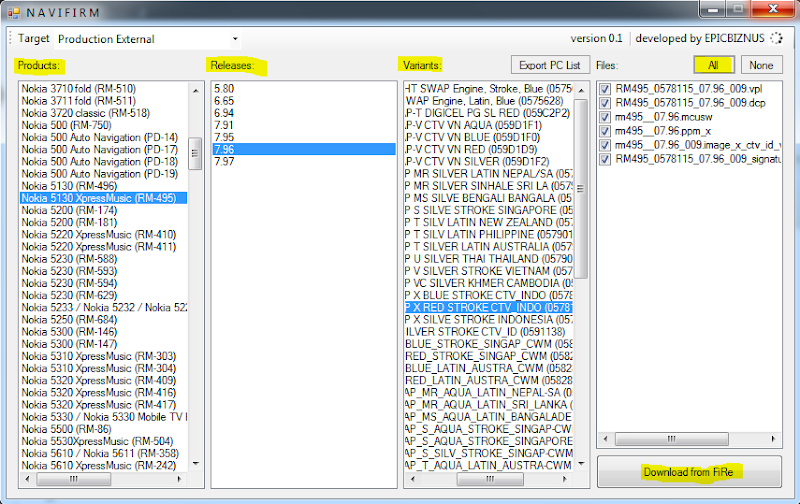Select variant P U SILVER THAI THAILAND
Image resolution: width=800 pixels, height=504 pixels.
click(x=489, y=259)
